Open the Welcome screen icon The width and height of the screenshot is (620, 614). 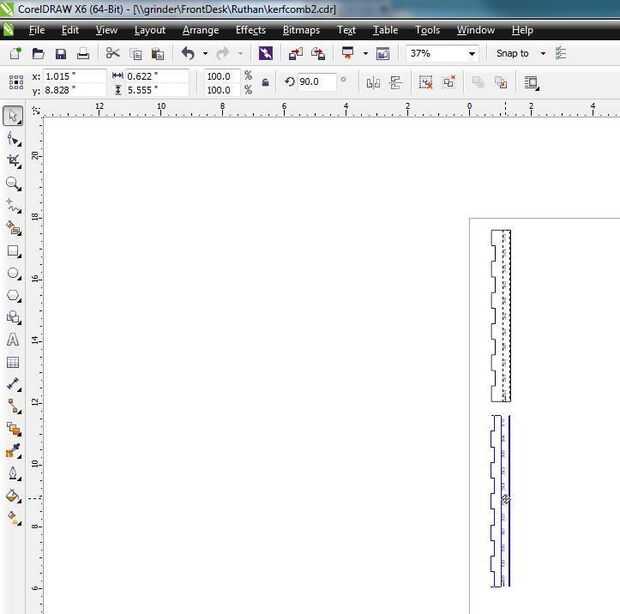point(383,53)
